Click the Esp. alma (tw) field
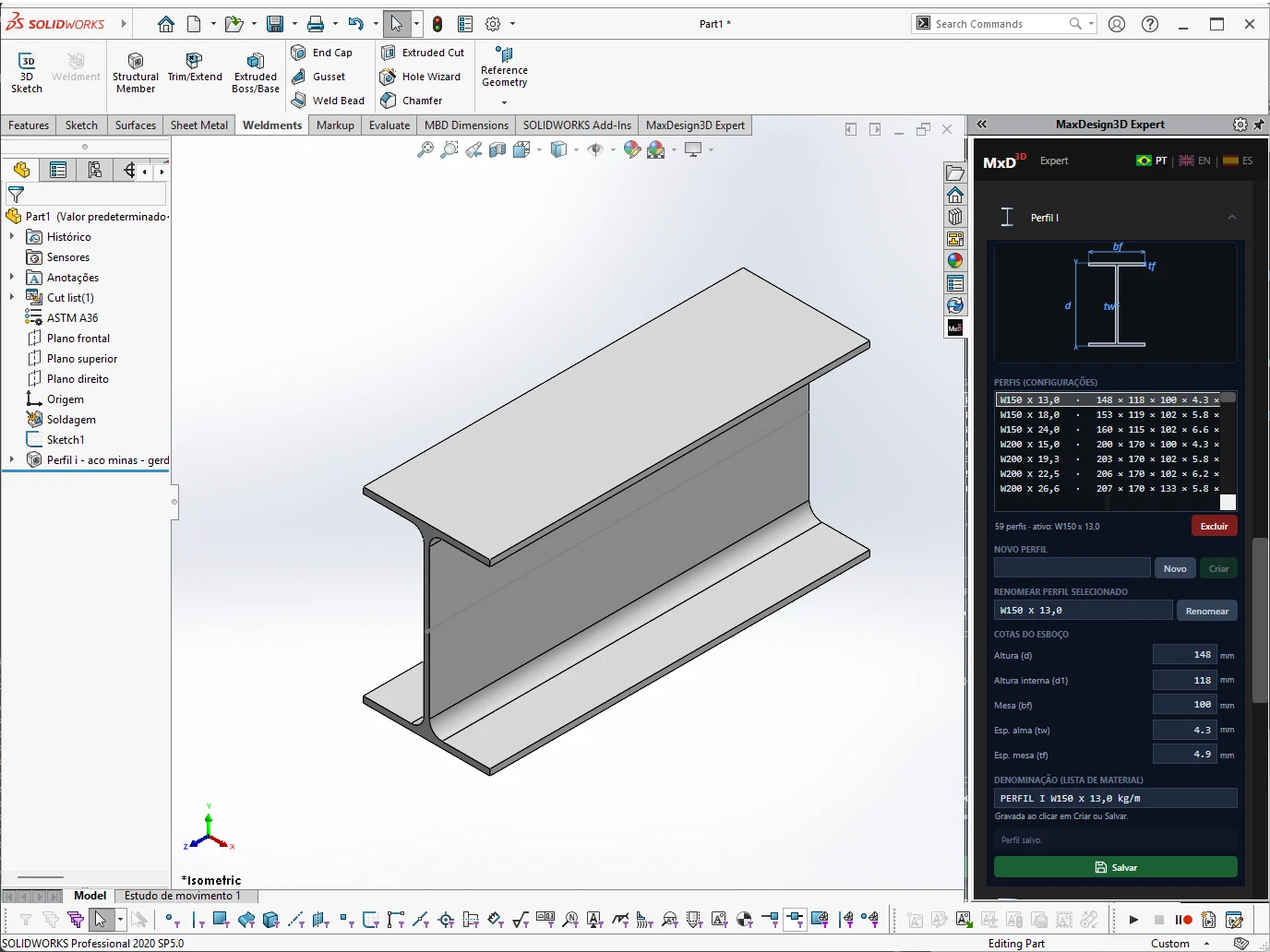Screen dimensions: 1270x952 click(x=1184, y=730)
